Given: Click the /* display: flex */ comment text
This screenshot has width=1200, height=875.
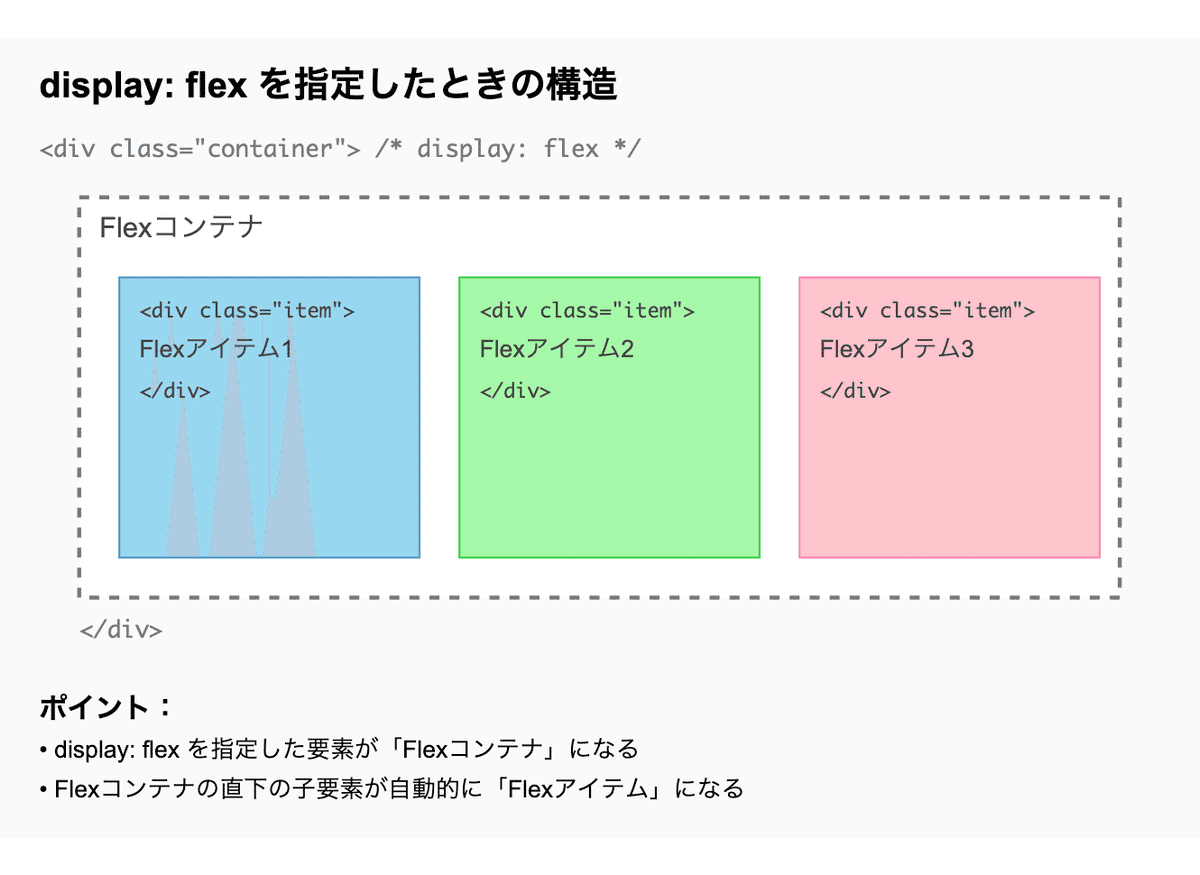Looking at the screenshot, I should tap(508, 149).
